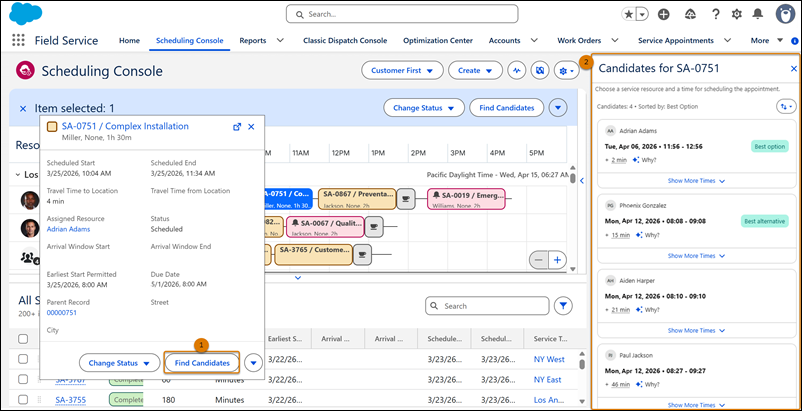Click Change Status in the popup footer

(119, 363)
